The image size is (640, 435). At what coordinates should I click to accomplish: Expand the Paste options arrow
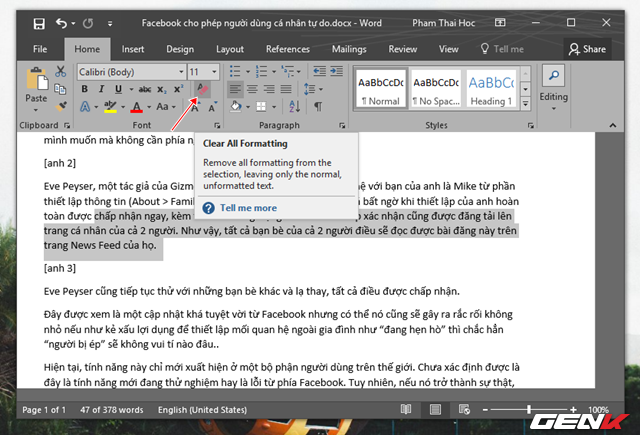point(36,110)
